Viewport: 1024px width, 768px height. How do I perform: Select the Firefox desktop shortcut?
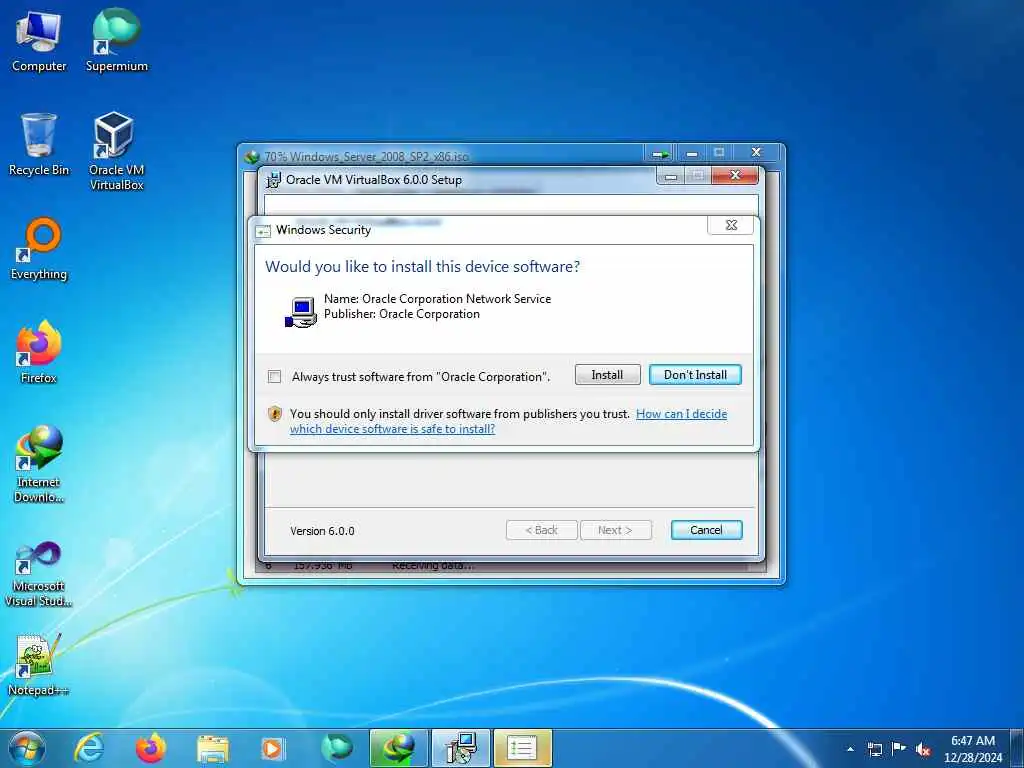pyautogui.click(x=39, y=353)
